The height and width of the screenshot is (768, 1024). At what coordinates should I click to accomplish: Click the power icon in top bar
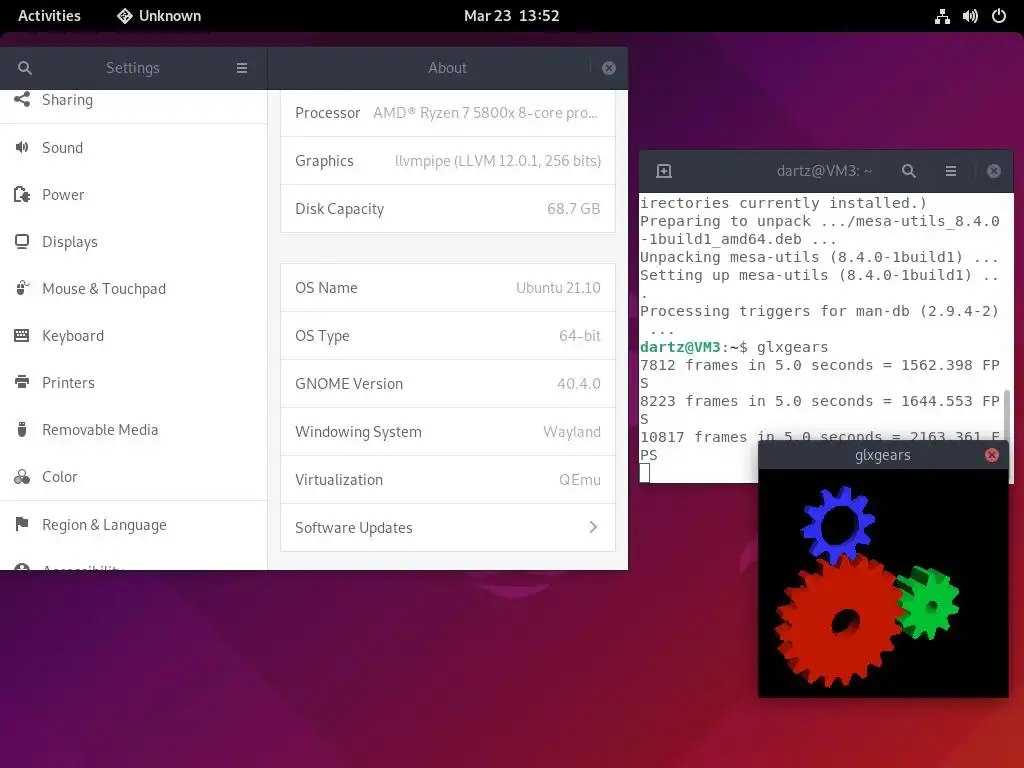click(x=999, y=16)
